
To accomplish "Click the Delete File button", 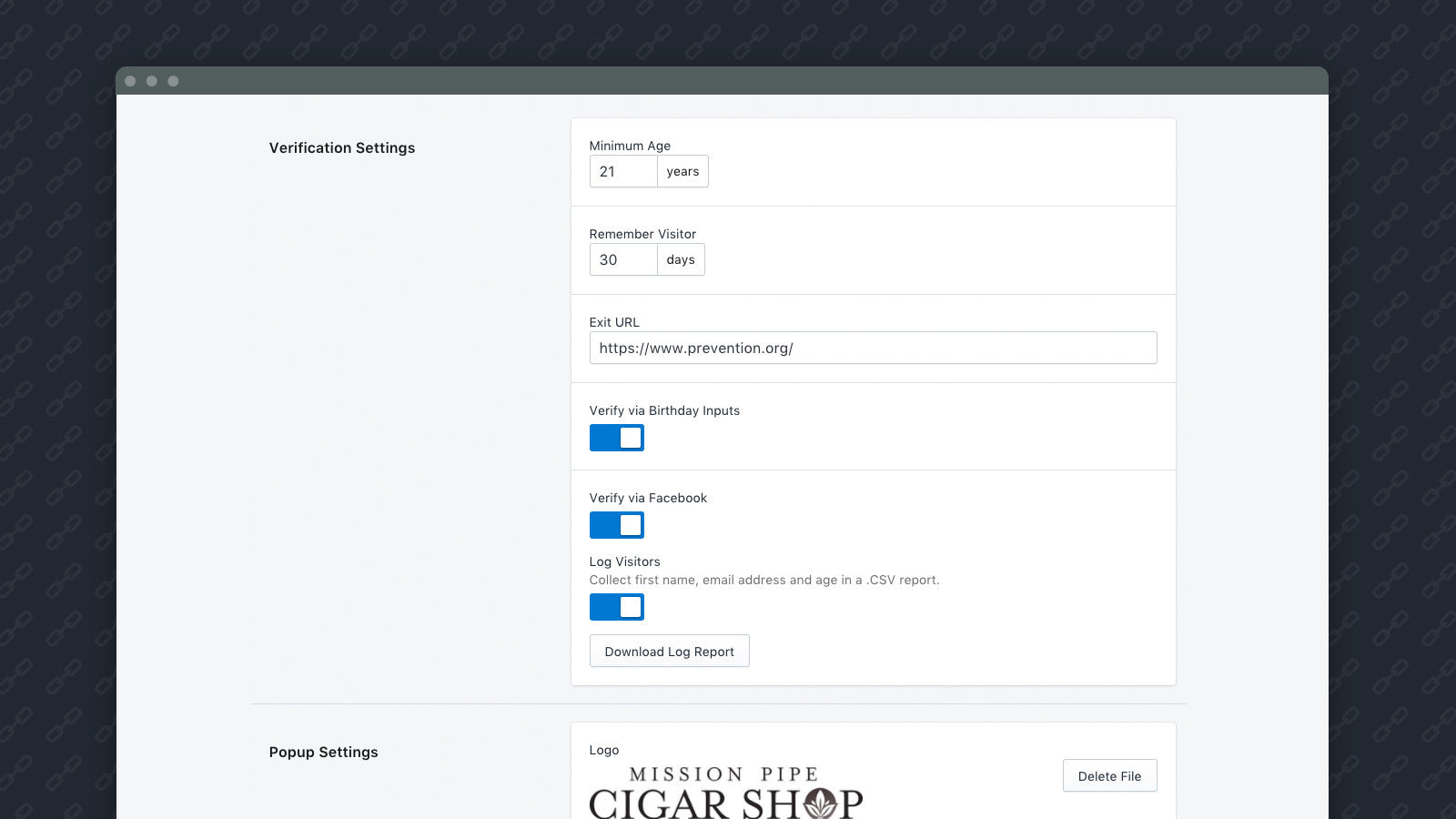I will [x=1109, y=776].
